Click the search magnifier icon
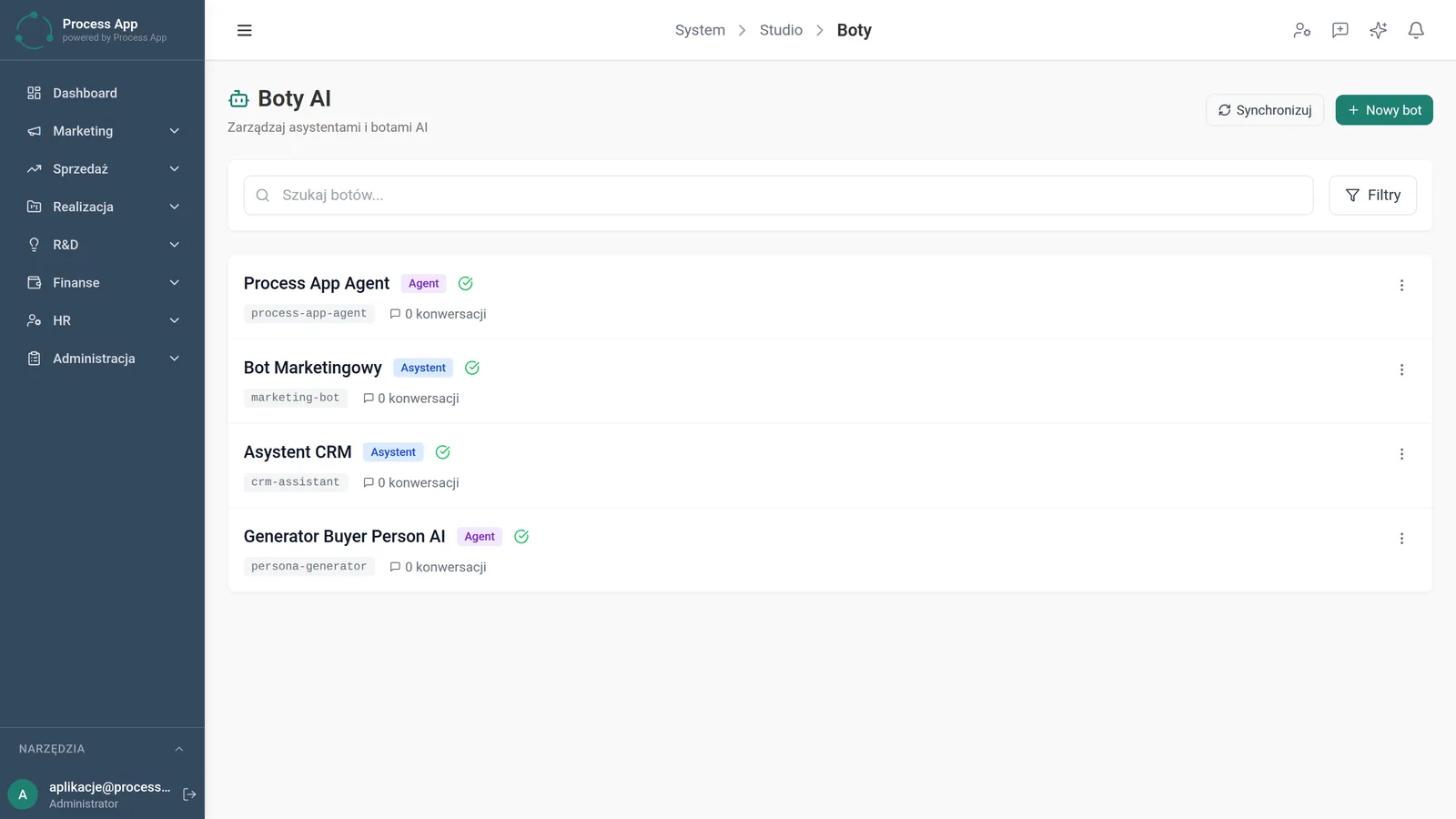This screenshot has width=1456, height=819. tap(262, 196)
